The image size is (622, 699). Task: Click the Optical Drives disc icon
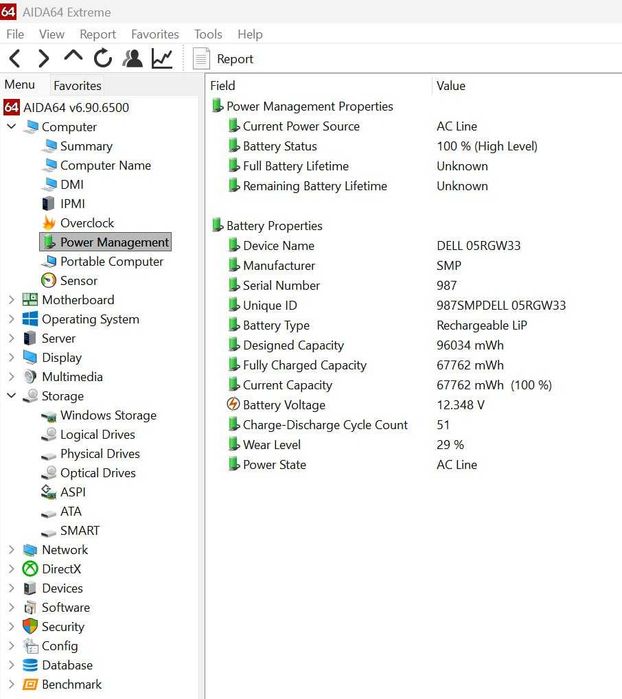(x=49, y=473)
